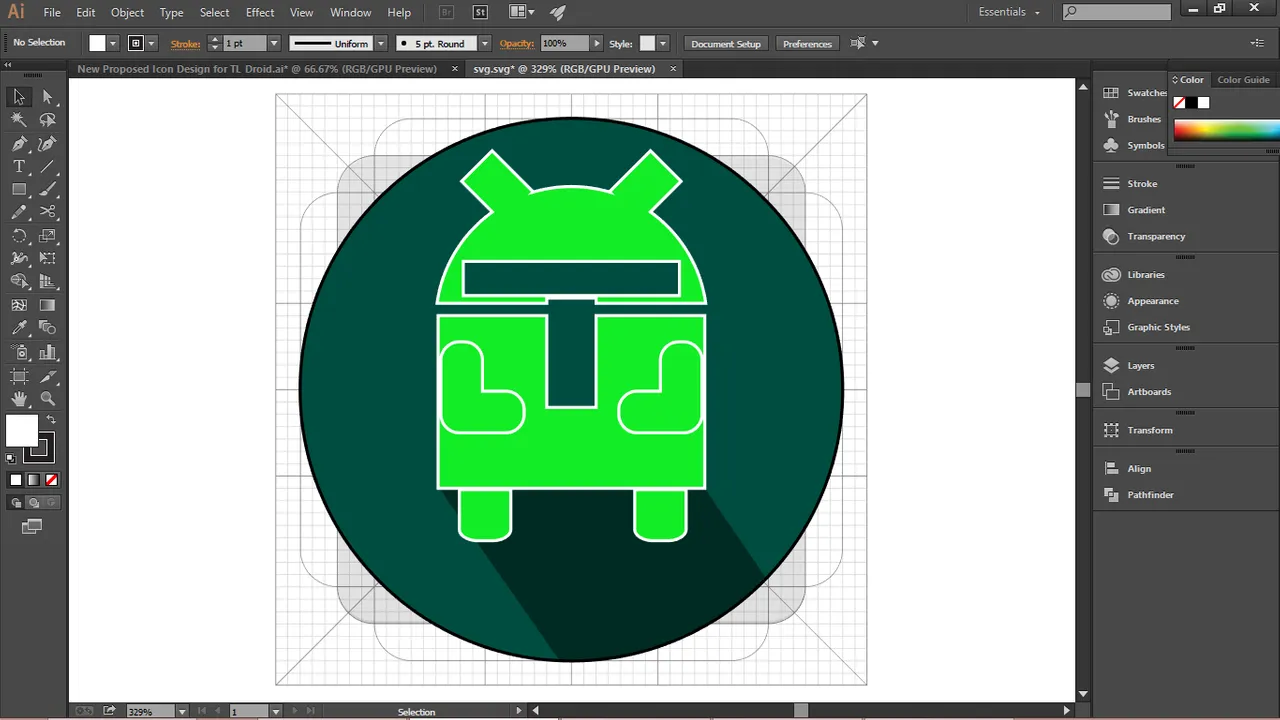Pick the Eyedropper tool
Screen dimensions: 1280x720
[19, 328]
